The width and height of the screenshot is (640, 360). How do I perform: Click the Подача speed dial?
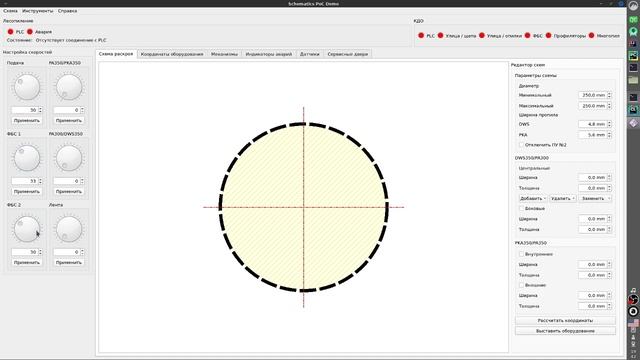click(27, 87)
